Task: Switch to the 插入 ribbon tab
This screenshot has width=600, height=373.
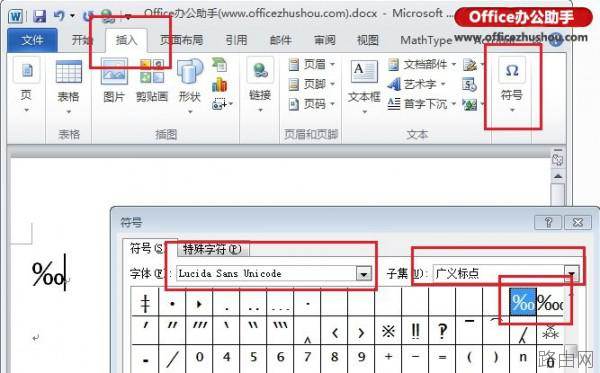Action: 126,40
